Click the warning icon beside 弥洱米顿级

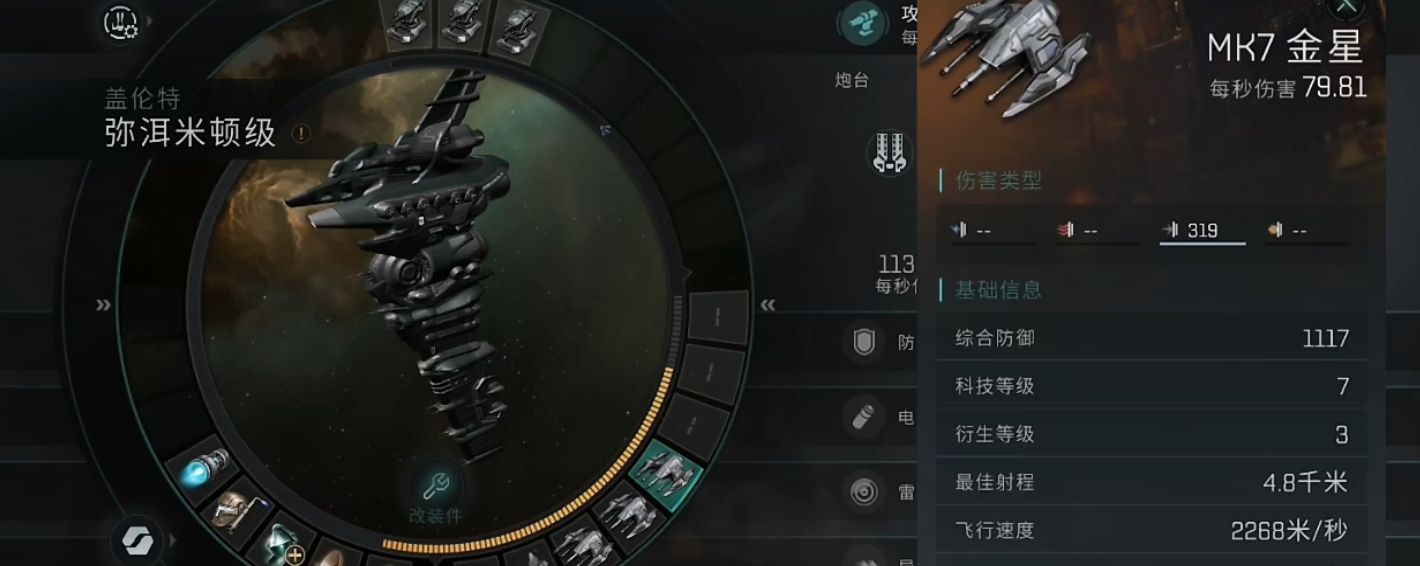tap(300, 133)
